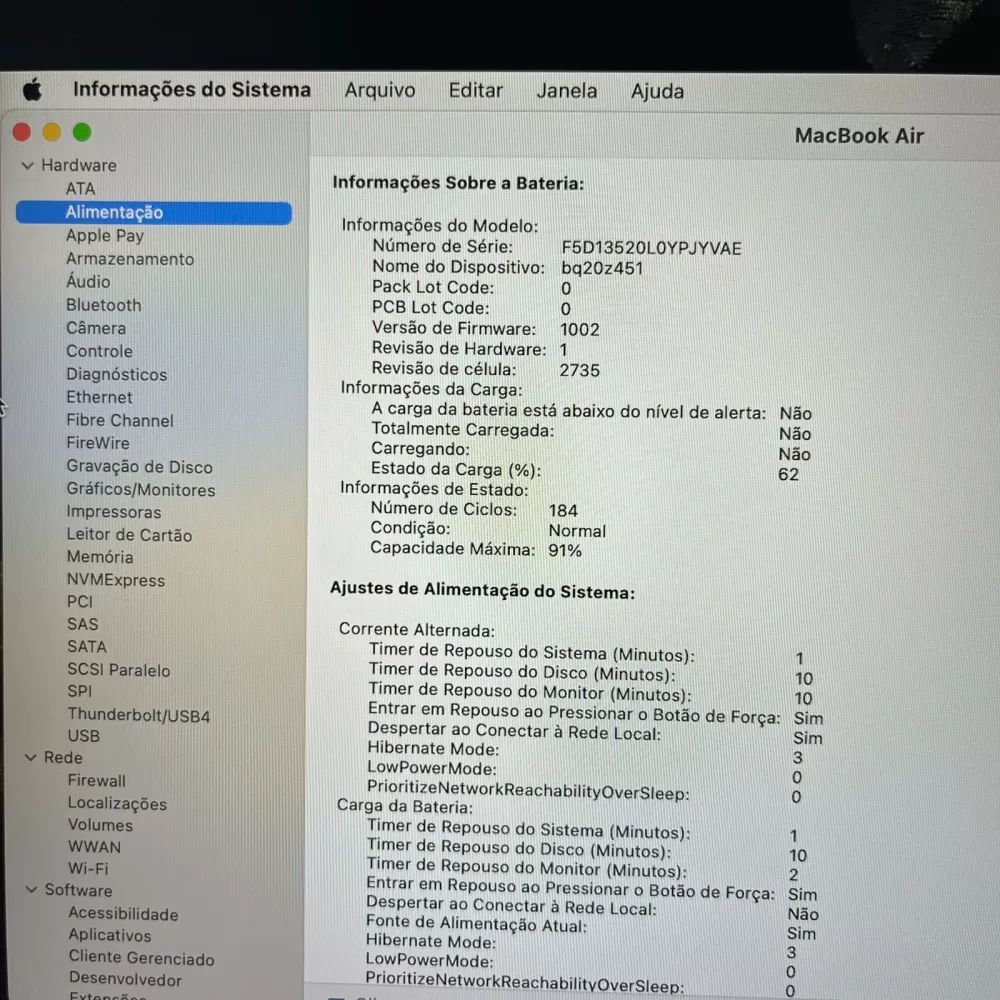
Task: Select Firewall under Rede
Action: pos(97,781)
